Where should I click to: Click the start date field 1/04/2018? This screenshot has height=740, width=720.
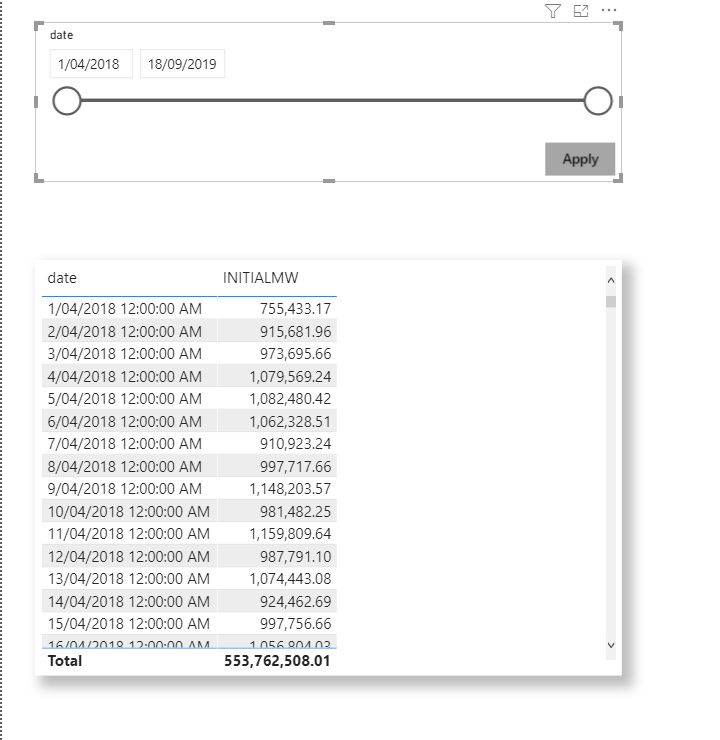pos(89,64)
